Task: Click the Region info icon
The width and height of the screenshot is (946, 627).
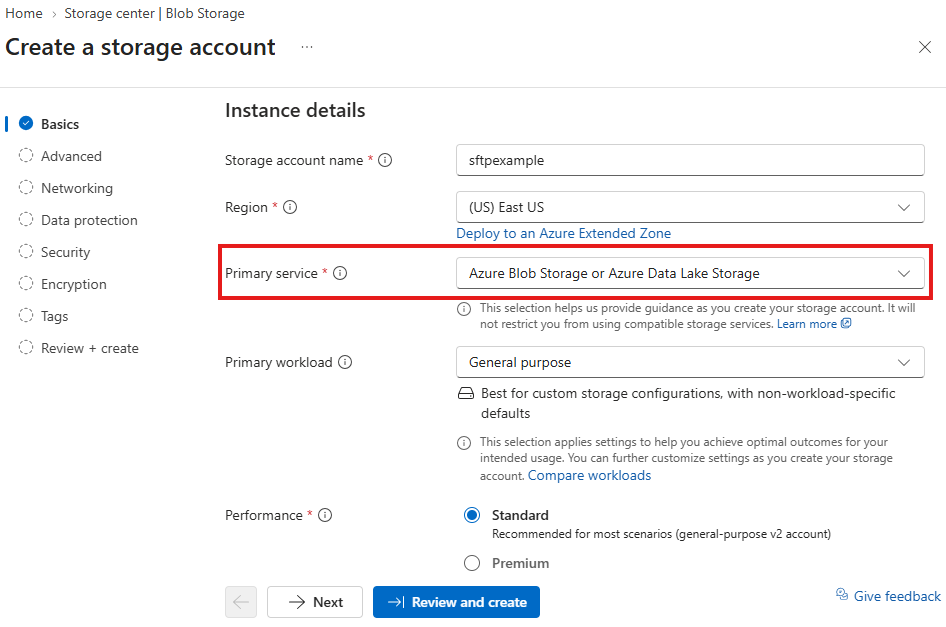Action: 290,207
